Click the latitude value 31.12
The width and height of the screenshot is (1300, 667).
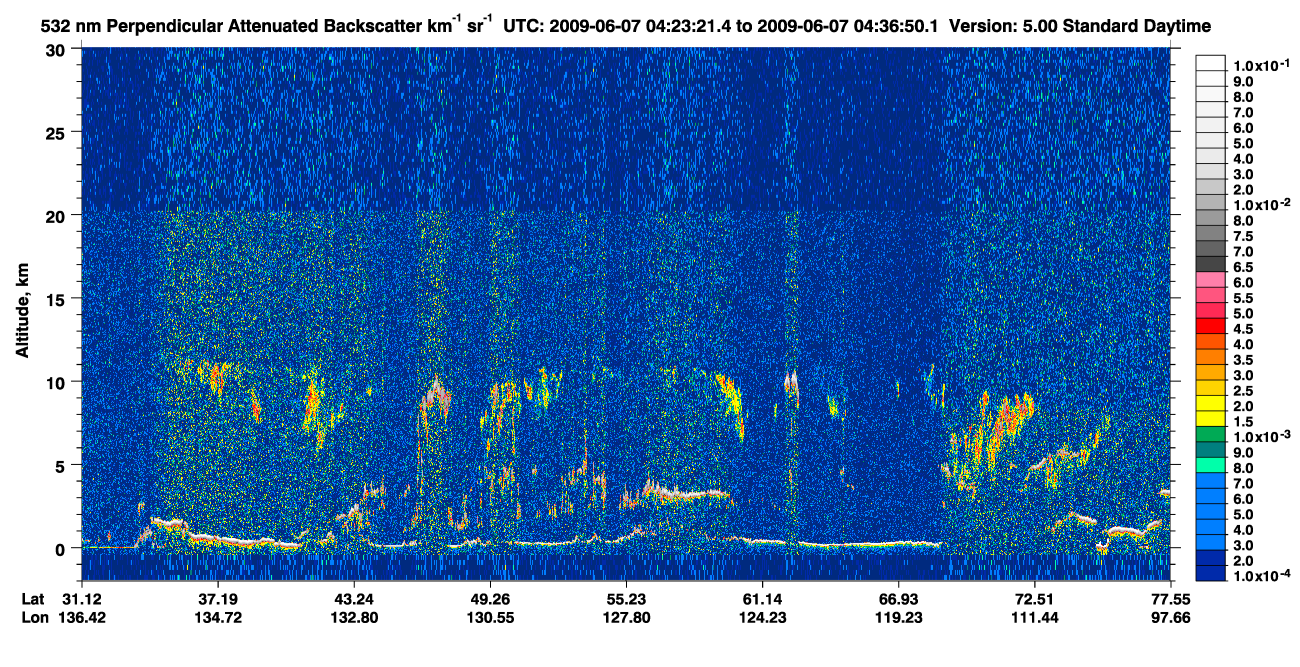(82, 599)
